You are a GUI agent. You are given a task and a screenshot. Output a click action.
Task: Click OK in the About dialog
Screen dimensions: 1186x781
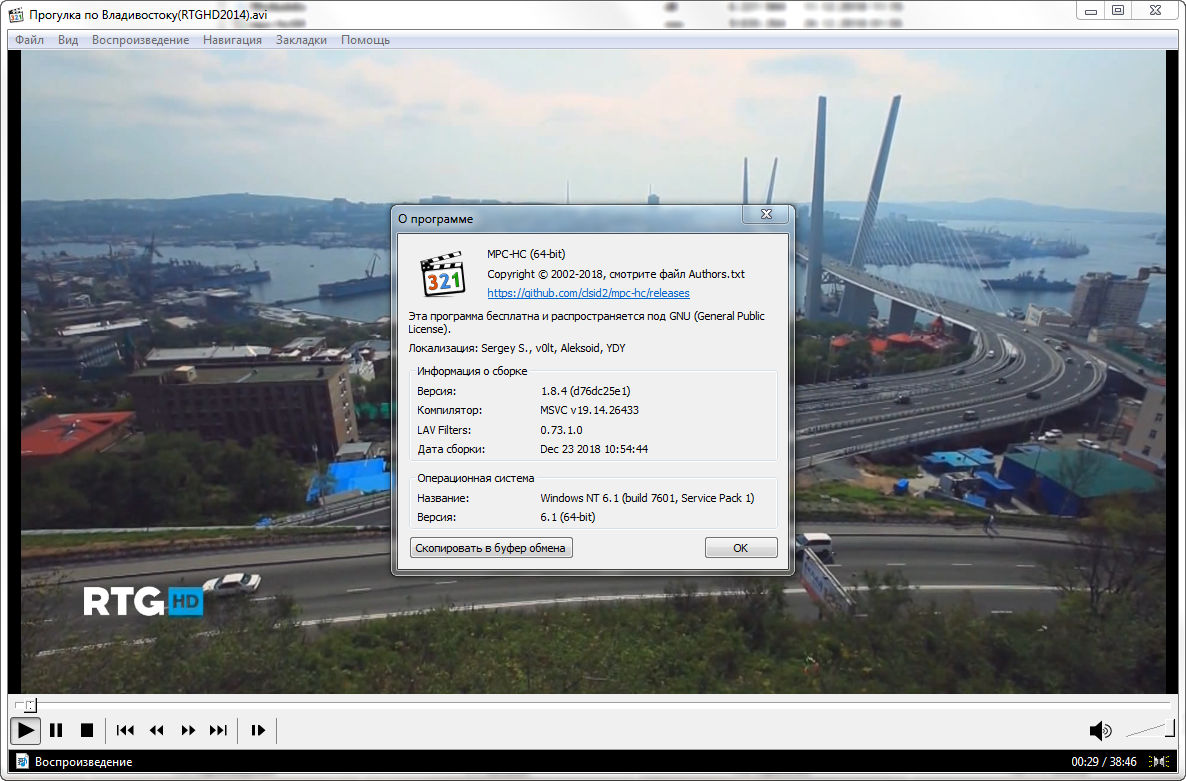(x=740, y=548)
